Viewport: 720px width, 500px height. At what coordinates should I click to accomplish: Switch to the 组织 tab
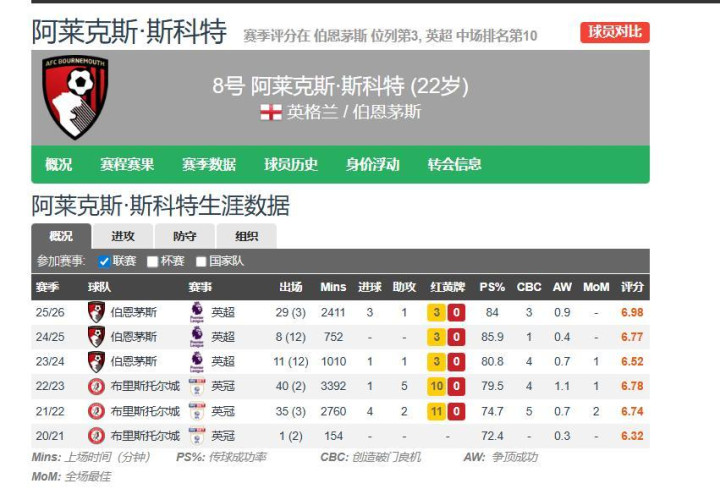point(246,236)
